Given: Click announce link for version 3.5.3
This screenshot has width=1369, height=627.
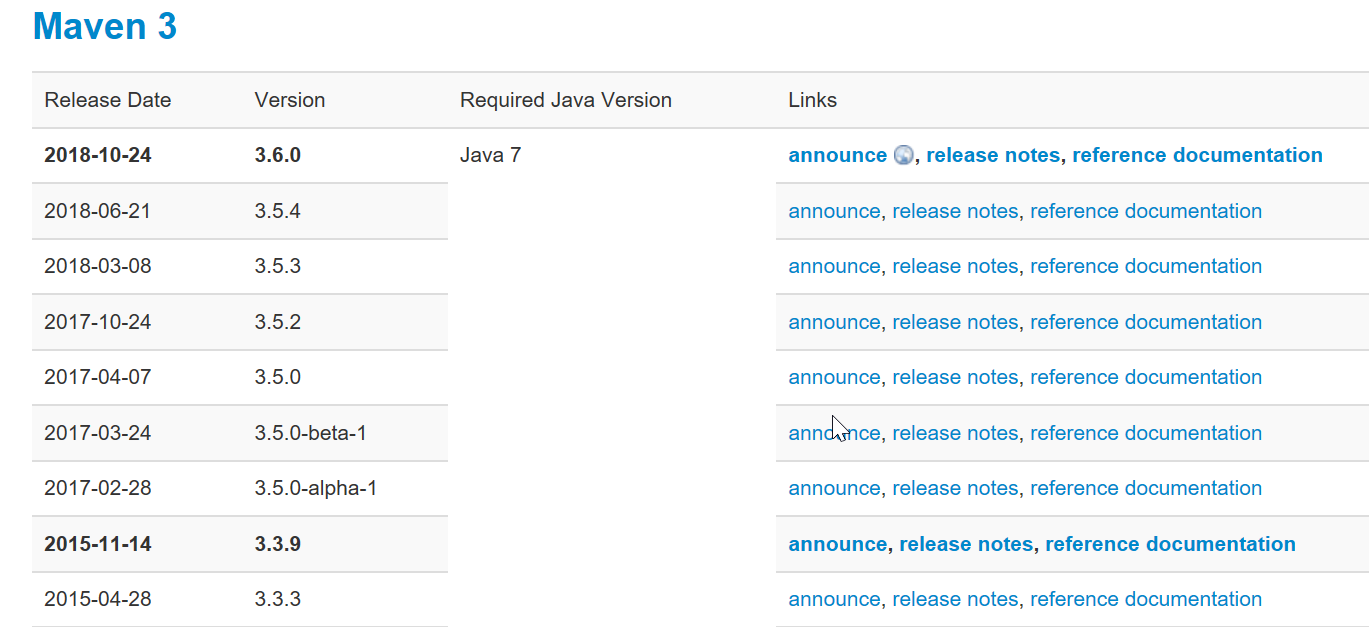Looking at the screenshot, I should pos(834,266).
